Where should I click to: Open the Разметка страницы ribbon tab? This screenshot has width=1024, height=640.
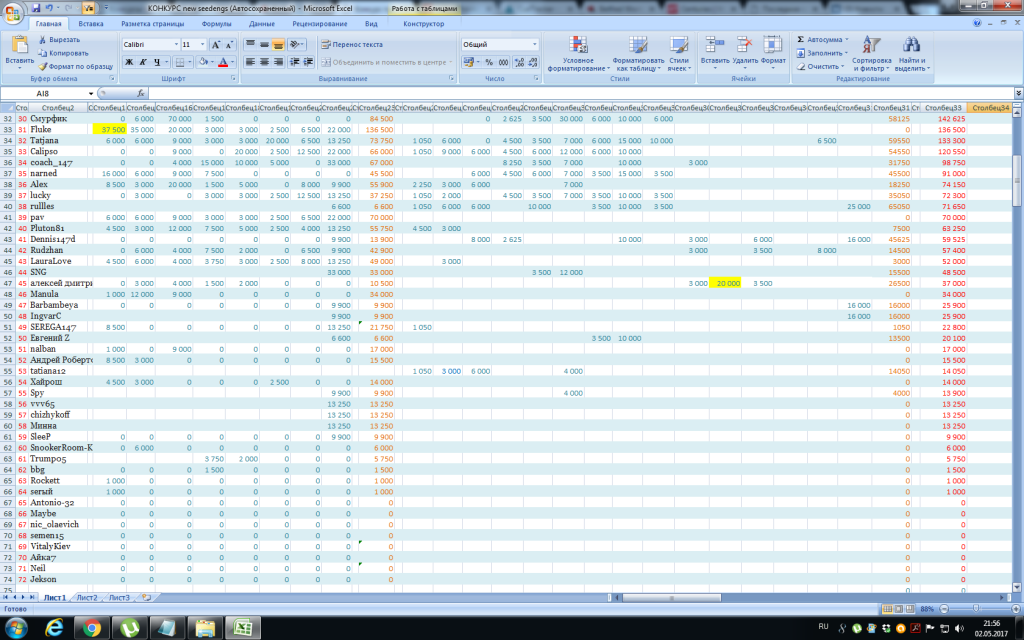tap(152, 24)
